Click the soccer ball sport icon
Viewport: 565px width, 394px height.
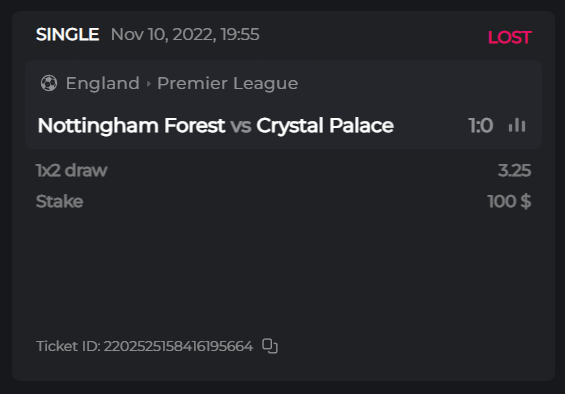click(x=49, y=83)
